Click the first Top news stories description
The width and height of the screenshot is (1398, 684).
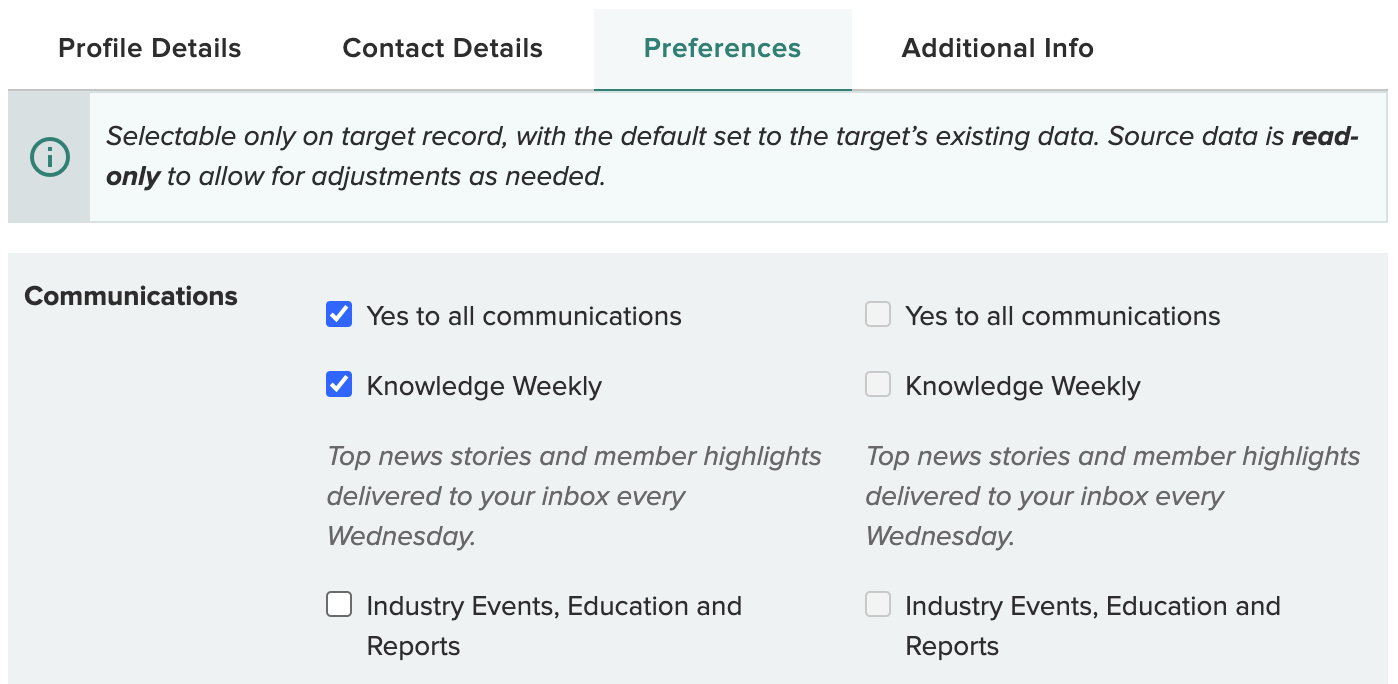pos(574,496)
